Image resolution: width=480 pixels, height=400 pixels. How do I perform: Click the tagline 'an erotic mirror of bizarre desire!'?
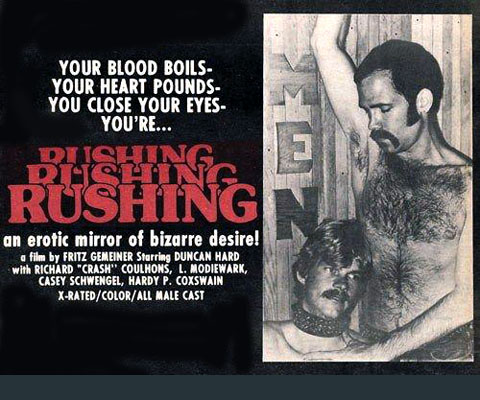pyautogui.click(x=131, y=240)
